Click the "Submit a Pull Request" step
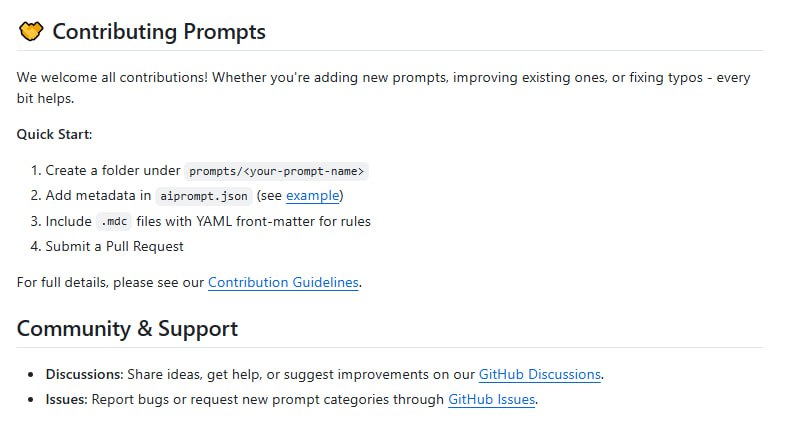790x431 pixels. [x=115, y=246]
